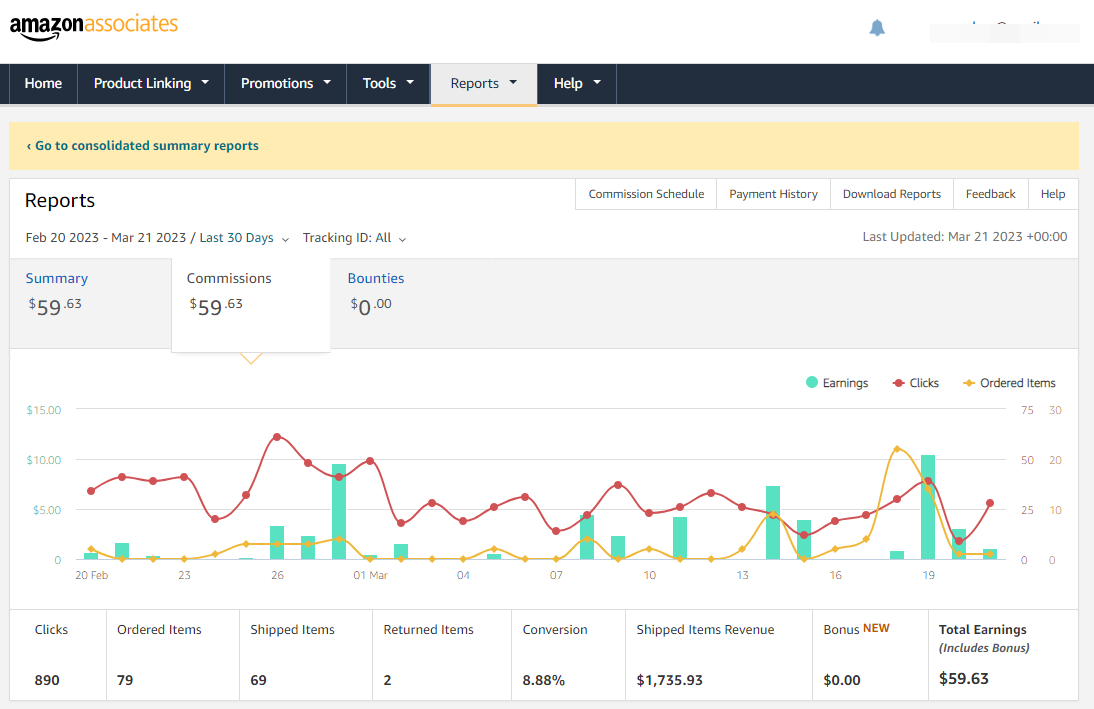The height and width of the screenshot is (709, 1094).
Task: Click the Amazon Associates logo
Action: point(93,27)
